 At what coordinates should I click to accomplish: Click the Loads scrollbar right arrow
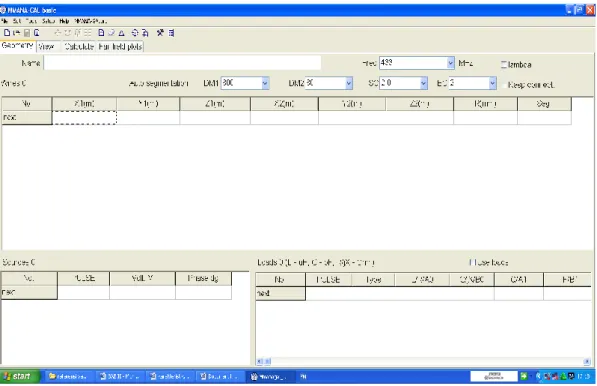tap(587, 361)
